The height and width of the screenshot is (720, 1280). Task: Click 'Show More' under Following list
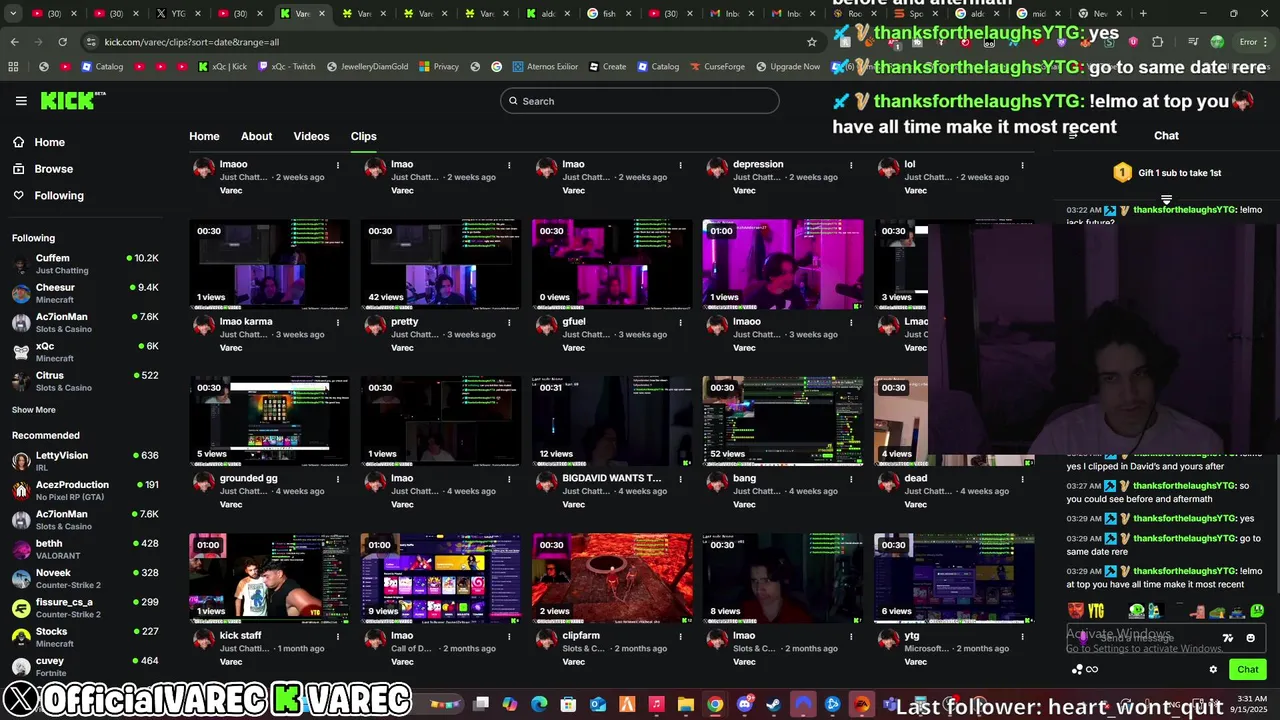point(34,410)
